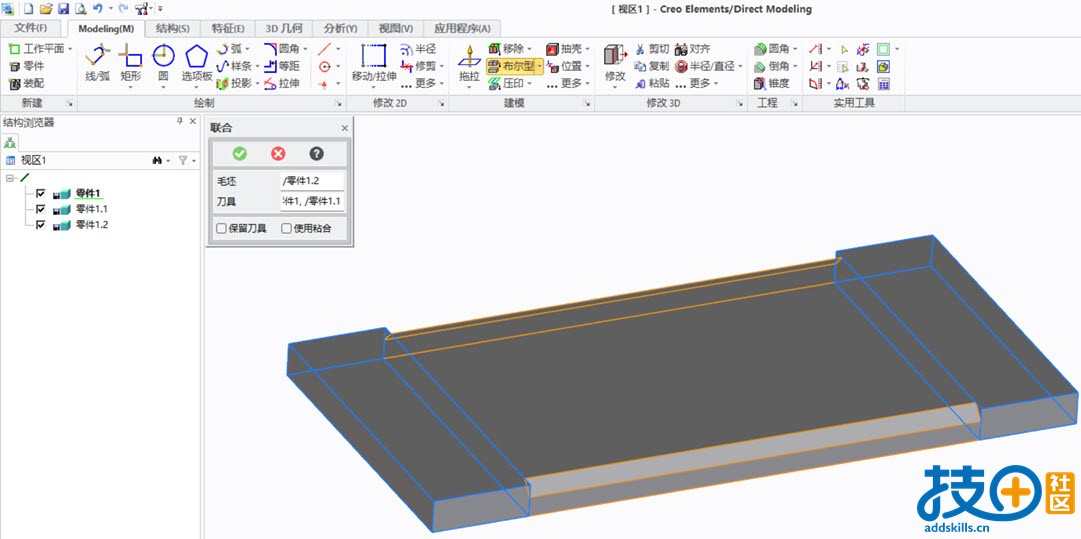
Task: Click the 粘贴 paste tool
Action: tap(651, 83)
